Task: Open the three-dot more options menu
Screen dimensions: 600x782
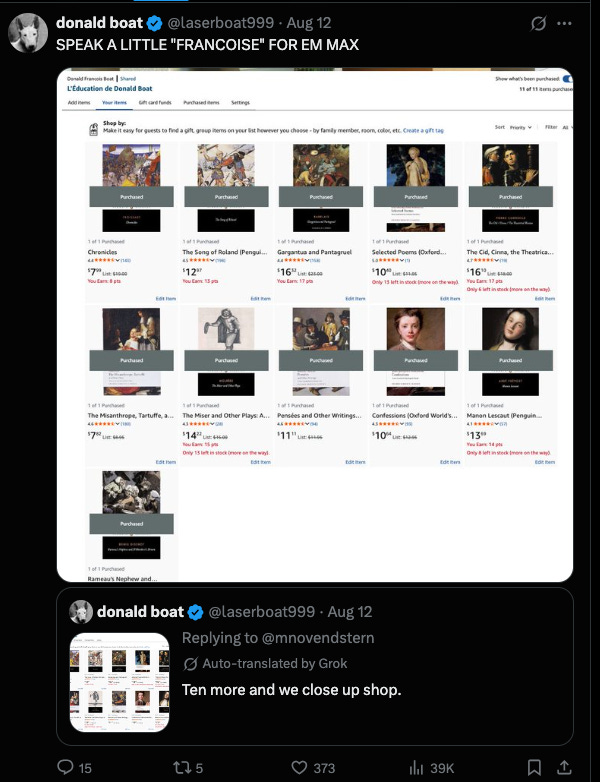Action: [564, 23]
